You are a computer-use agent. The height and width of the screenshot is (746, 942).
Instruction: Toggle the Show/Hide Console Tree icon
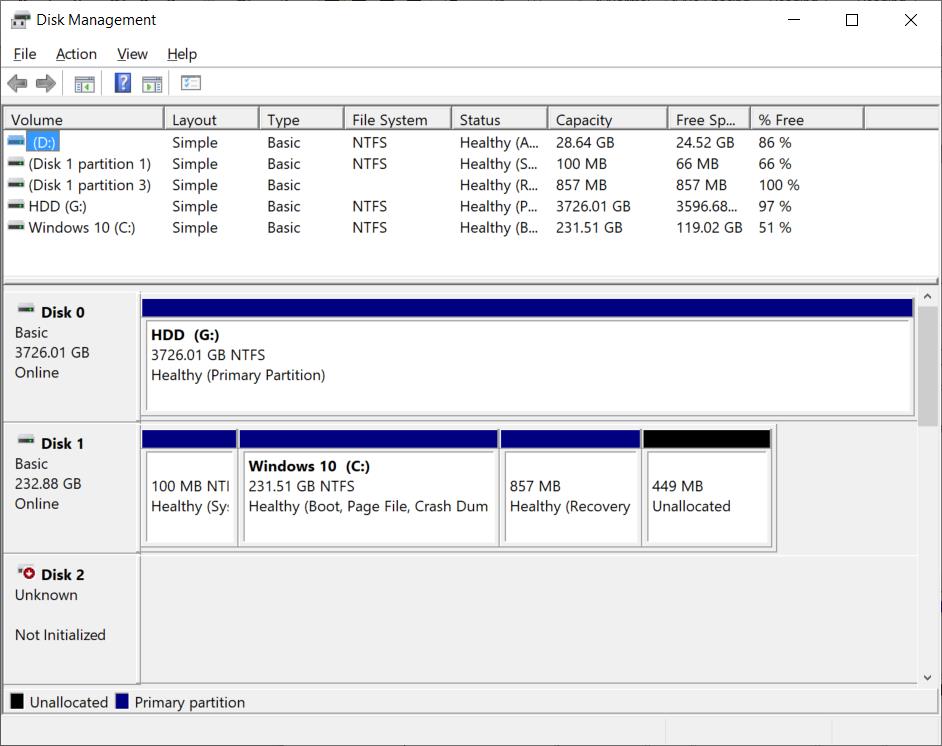84,83
